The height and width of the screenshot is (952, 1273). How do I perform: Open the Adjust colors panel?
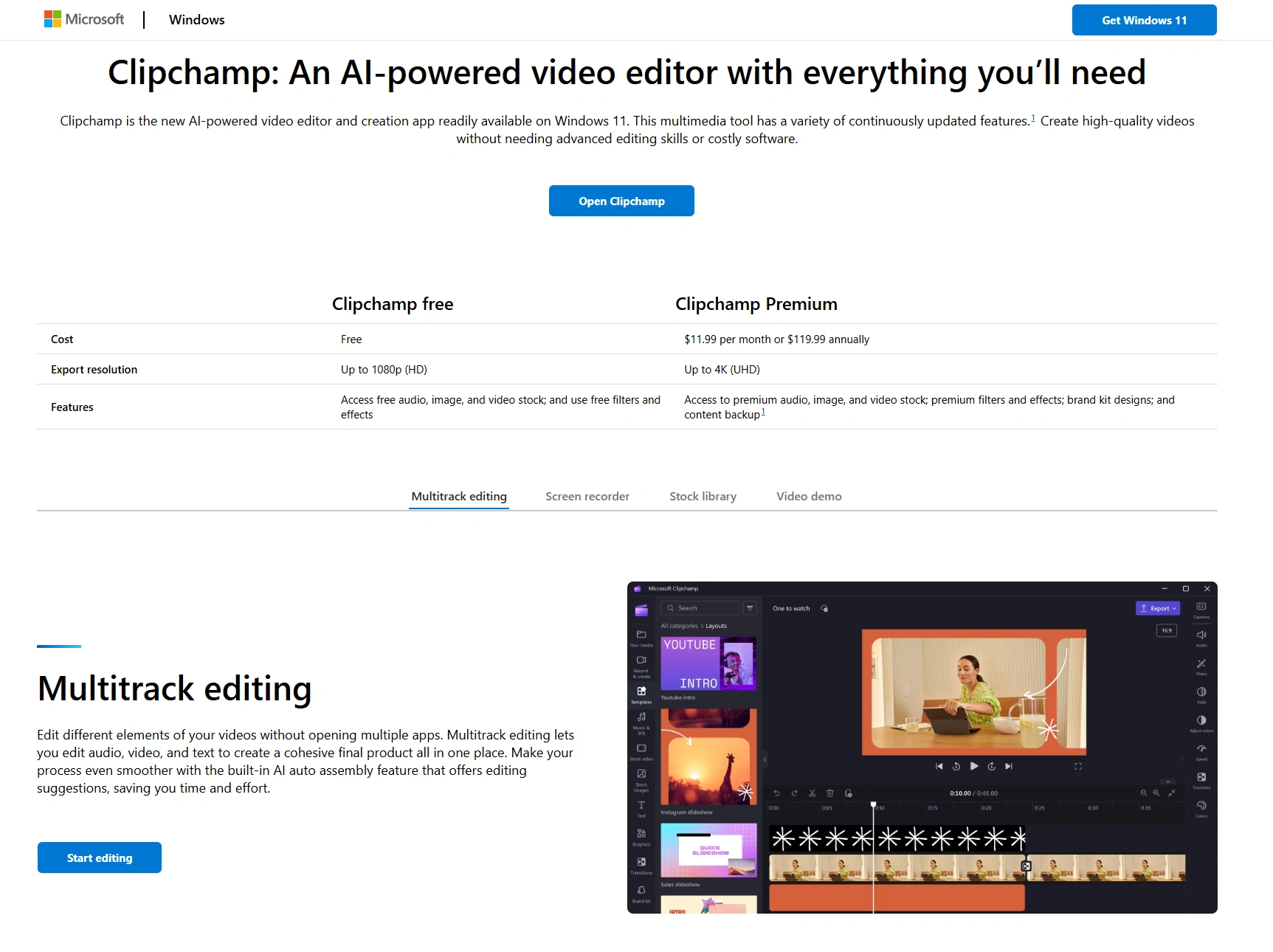point(1201,723)
